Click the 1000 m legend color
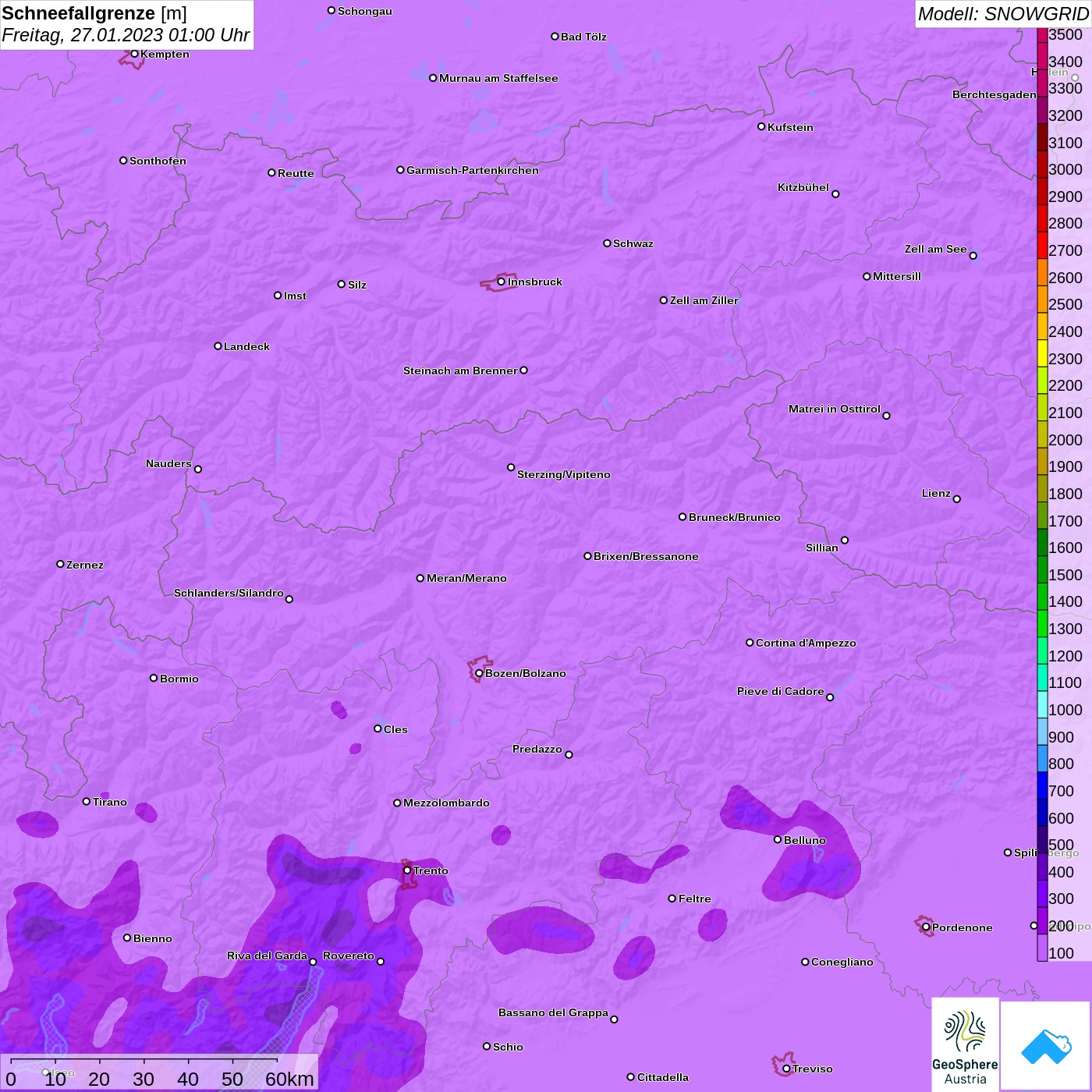1092x1092 pixels. click(1042, 704)
